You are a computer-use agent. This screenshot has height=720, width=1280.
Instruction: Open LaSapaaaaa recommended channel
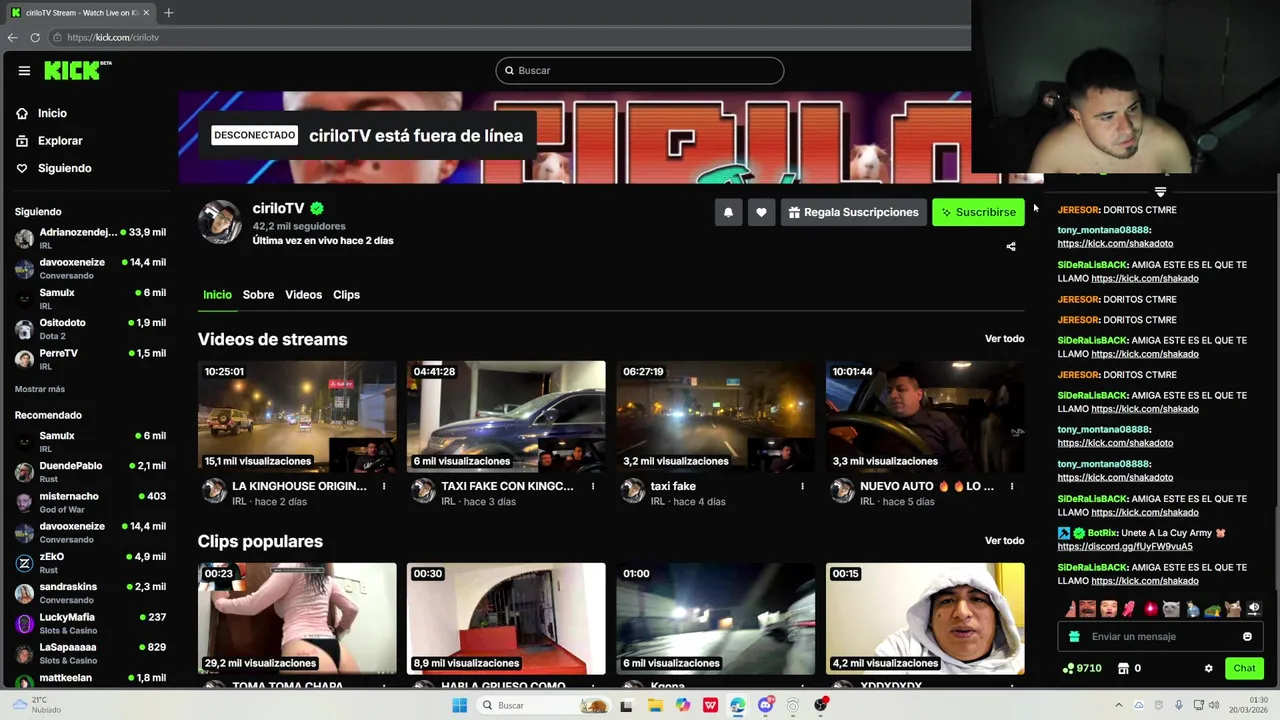point(90,654)
